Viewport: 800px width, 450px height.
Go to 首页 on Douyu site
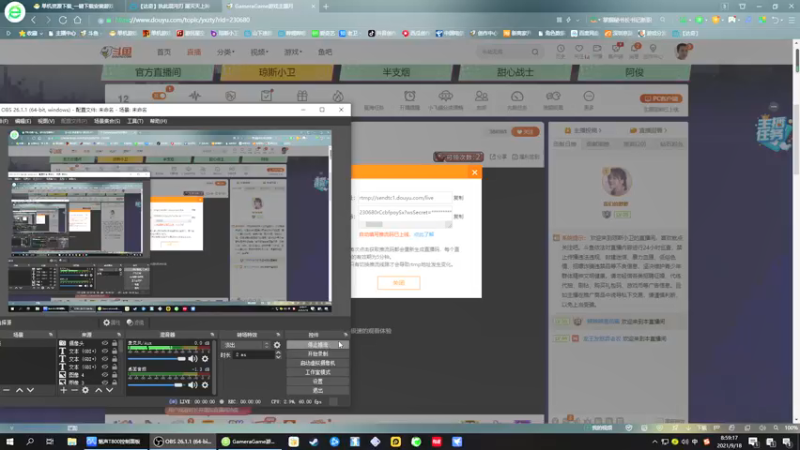[x=164, y=52]
